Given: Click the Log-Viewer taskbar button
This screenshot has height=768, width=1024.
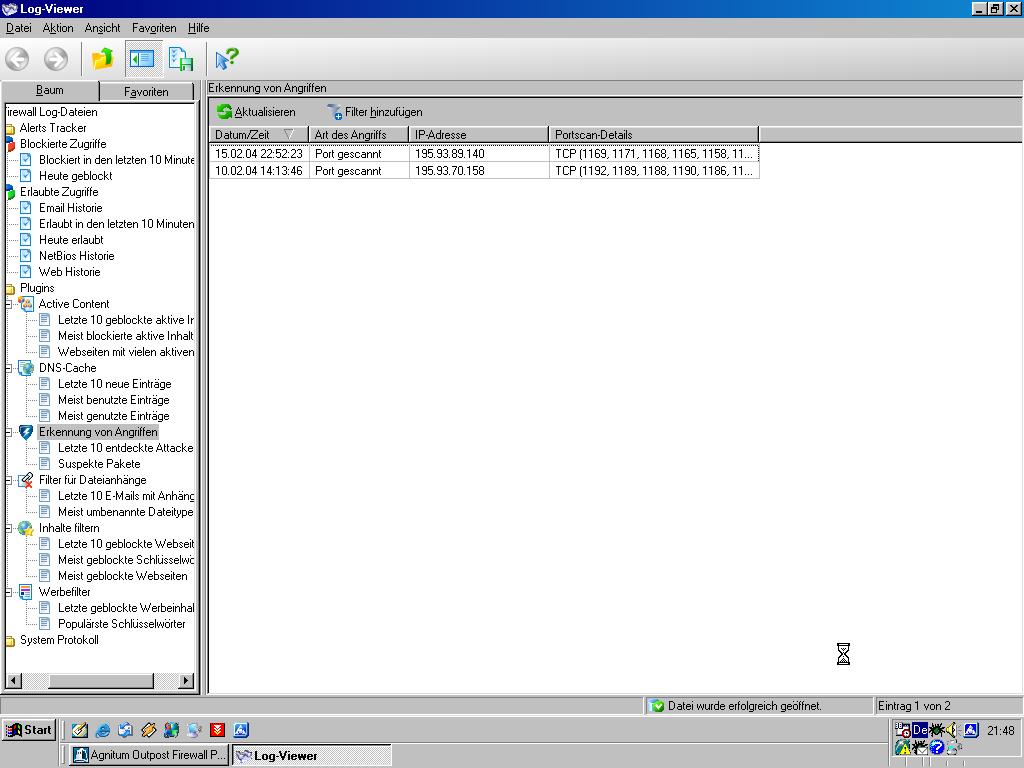Looking at the screenshot, I should pos(312,755).
